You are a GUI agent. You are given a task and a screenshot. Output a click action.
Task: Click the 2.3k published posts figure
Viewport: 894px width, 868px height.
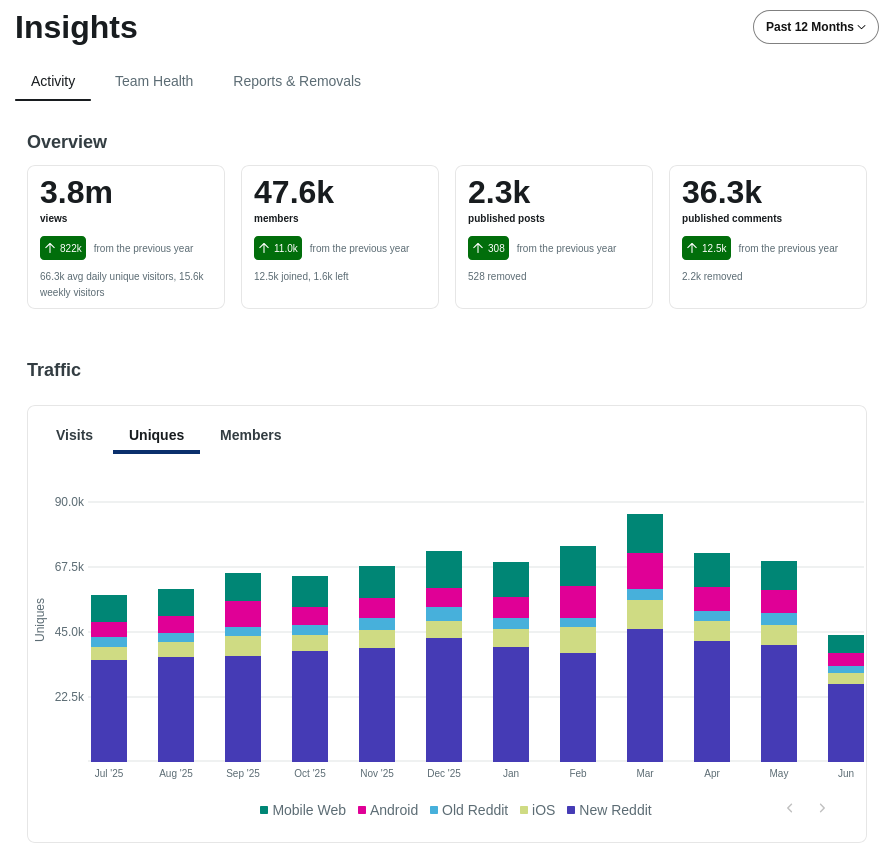pyautogui.click(x=499, y=192)
